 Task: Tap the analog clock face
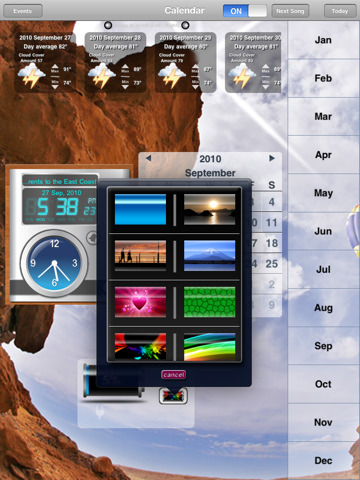click(x=54, y=263)
